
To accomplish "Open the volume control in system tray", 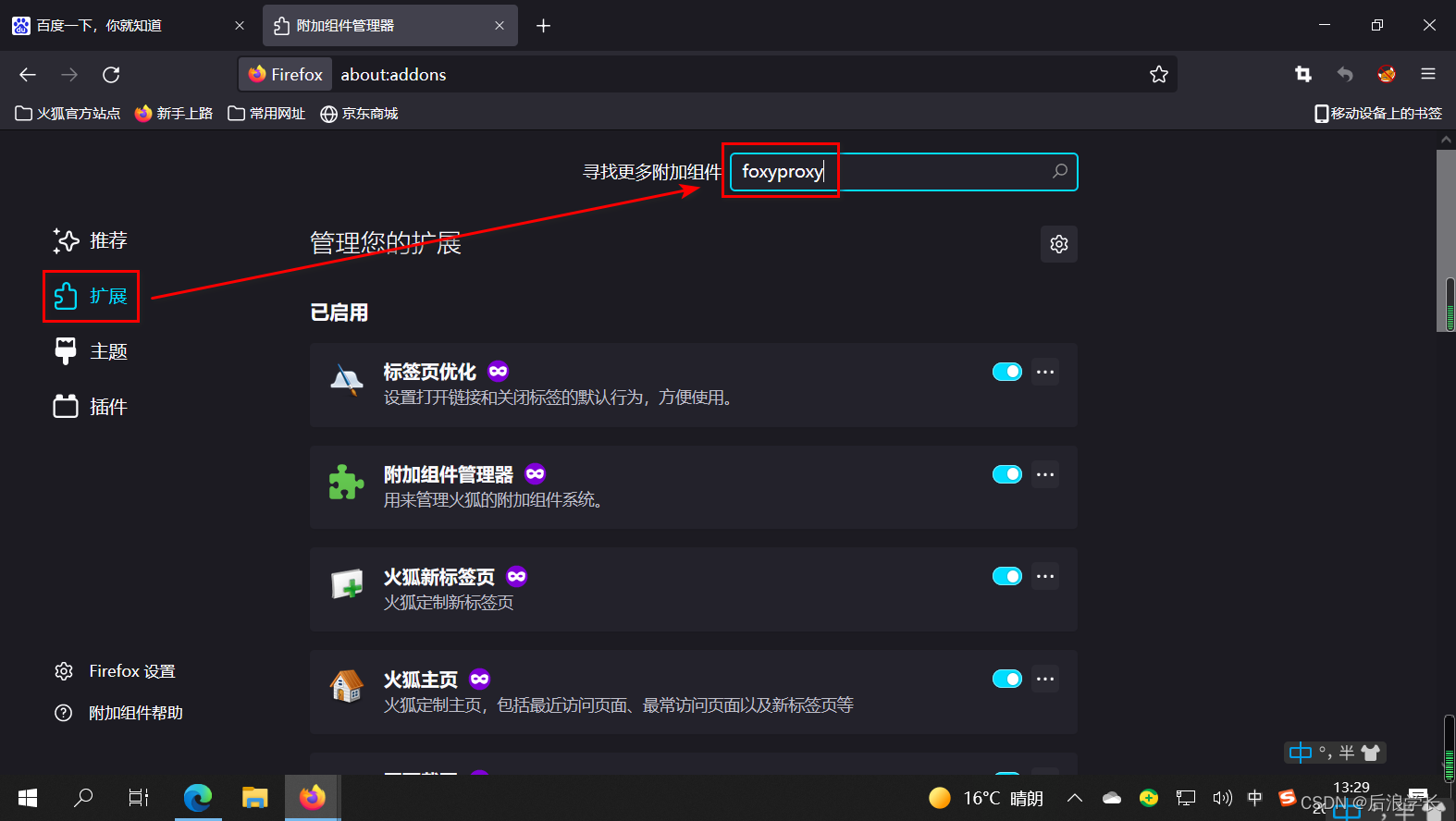I will click(1222, 798).
